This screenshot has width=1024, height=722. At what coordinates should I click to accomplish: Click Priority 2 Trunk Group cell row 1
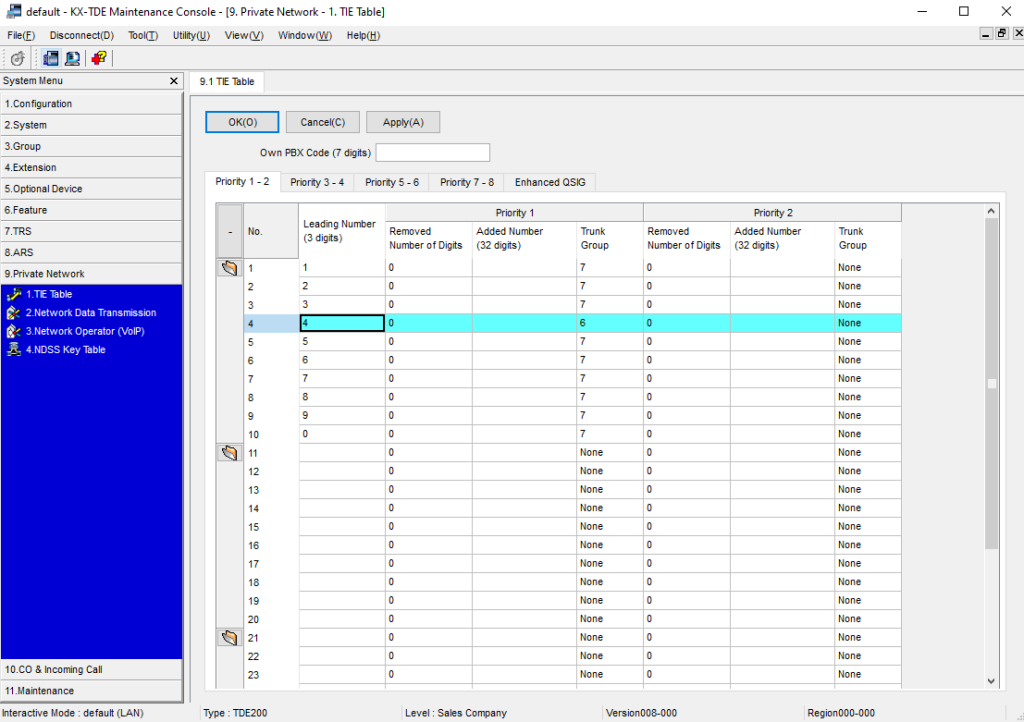[x=868, y=268]
